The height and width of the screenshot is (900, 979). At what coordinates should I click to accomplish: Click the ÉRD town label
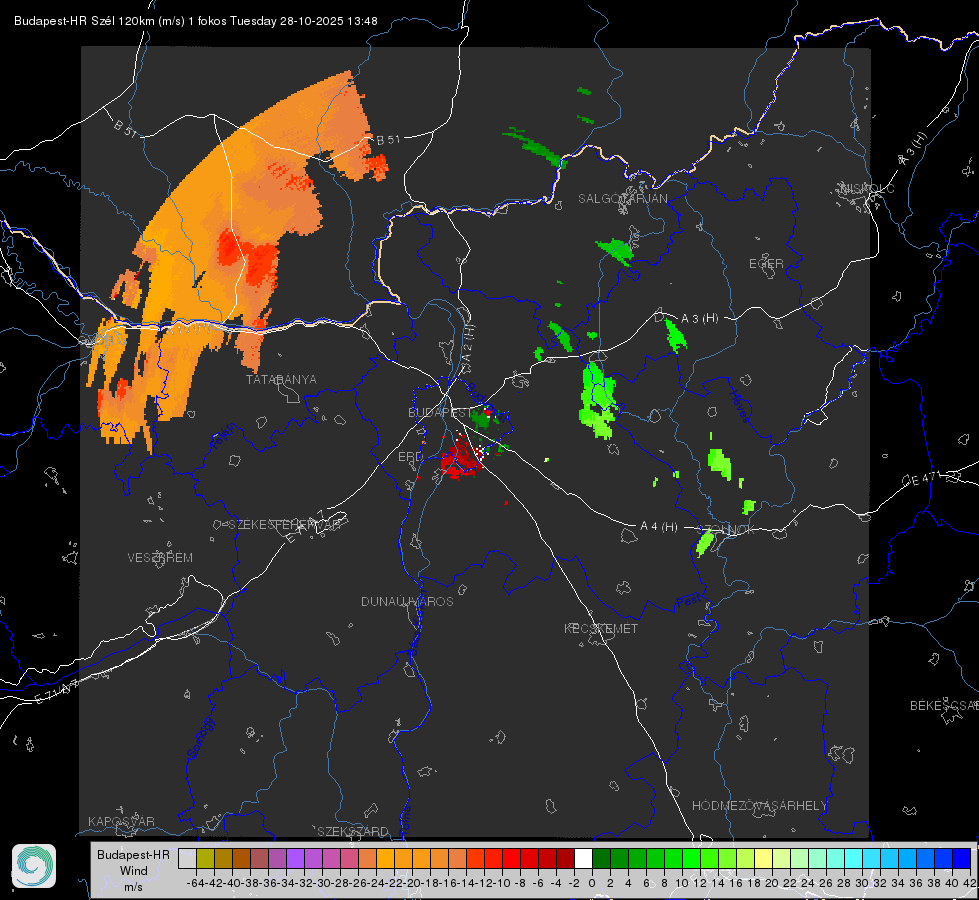click(x=410, y=457)
